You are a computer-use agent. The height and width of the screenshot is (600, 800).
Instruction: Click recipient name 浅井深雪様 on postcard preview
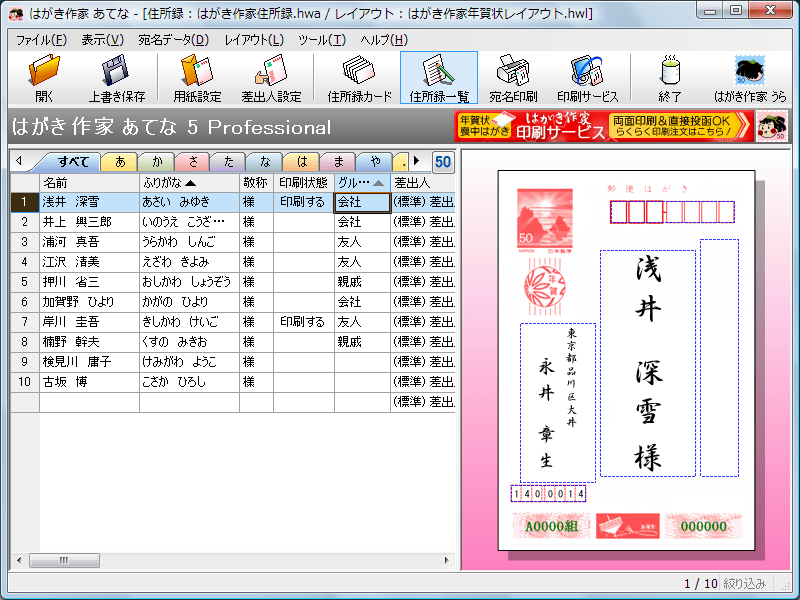(x=647, y=363)
